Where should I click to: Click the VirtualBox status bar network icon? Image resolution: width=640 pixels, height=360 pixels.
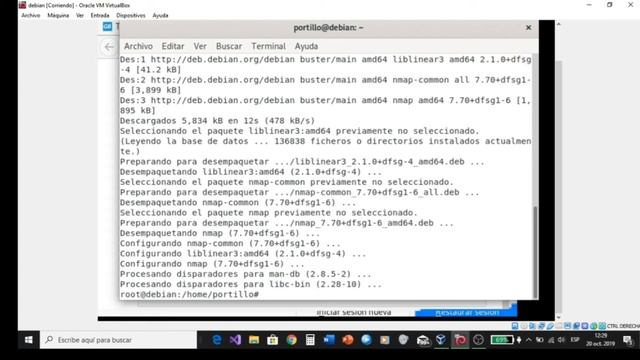pos(541,326)
